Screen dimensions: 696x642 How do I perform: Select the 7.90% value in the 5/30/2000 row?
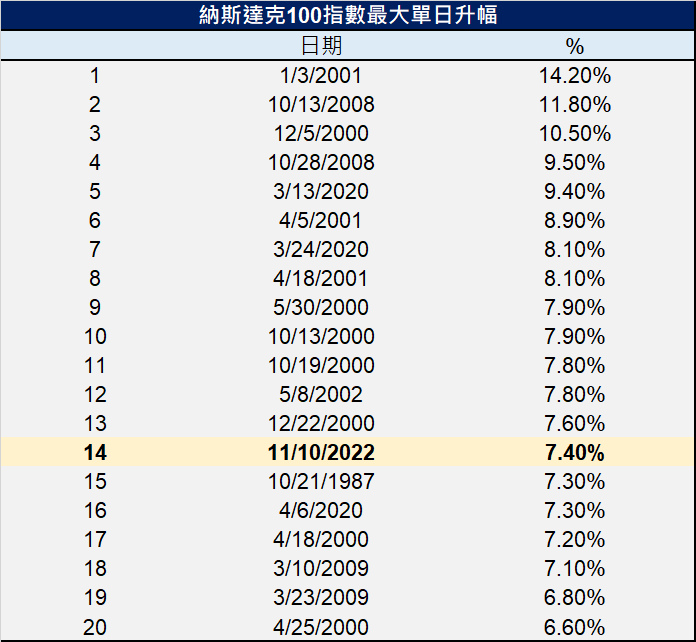click(575, 307)
